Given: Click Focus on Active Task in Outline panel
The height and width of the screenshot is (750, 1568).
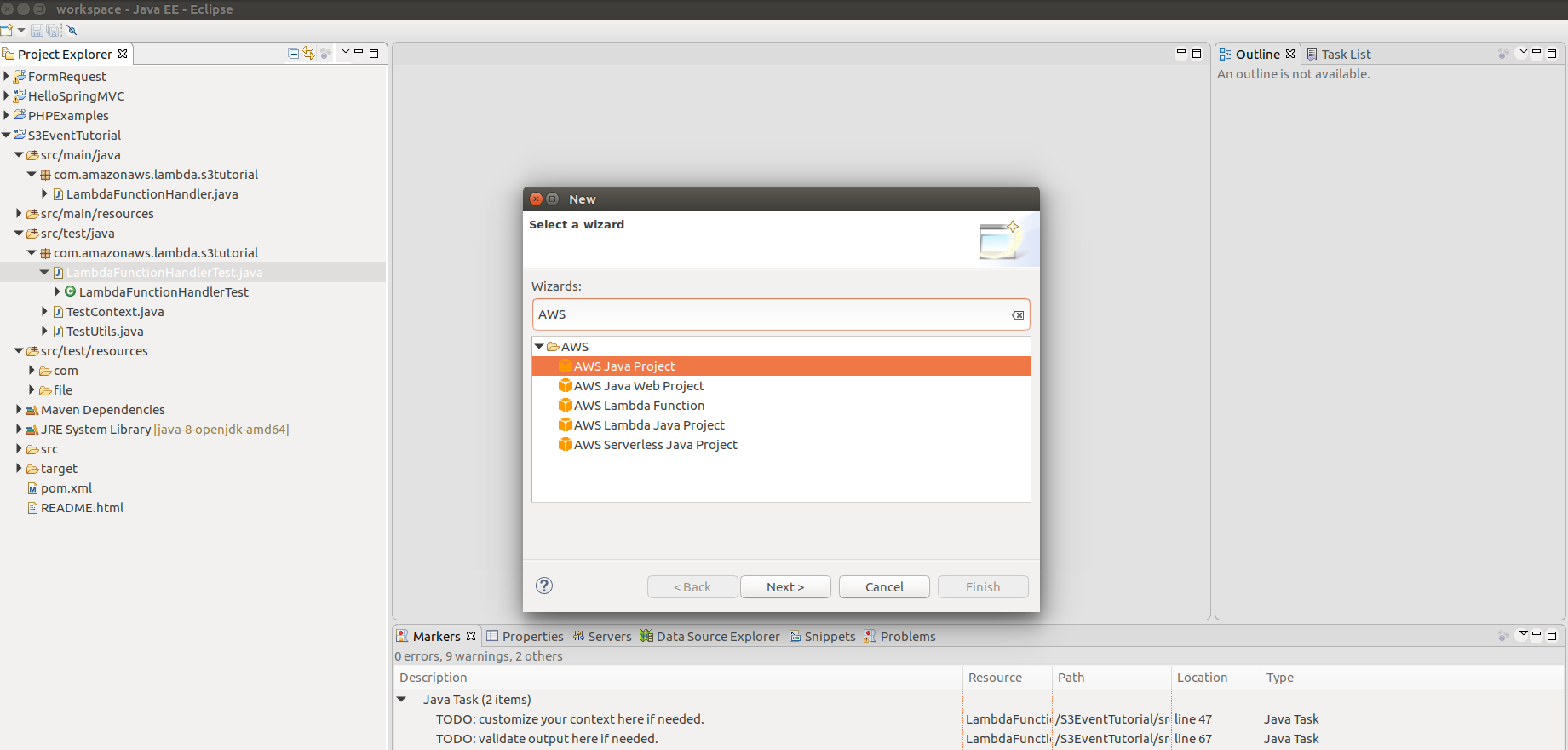Looking at the screenshot, I should (1503, 53).
